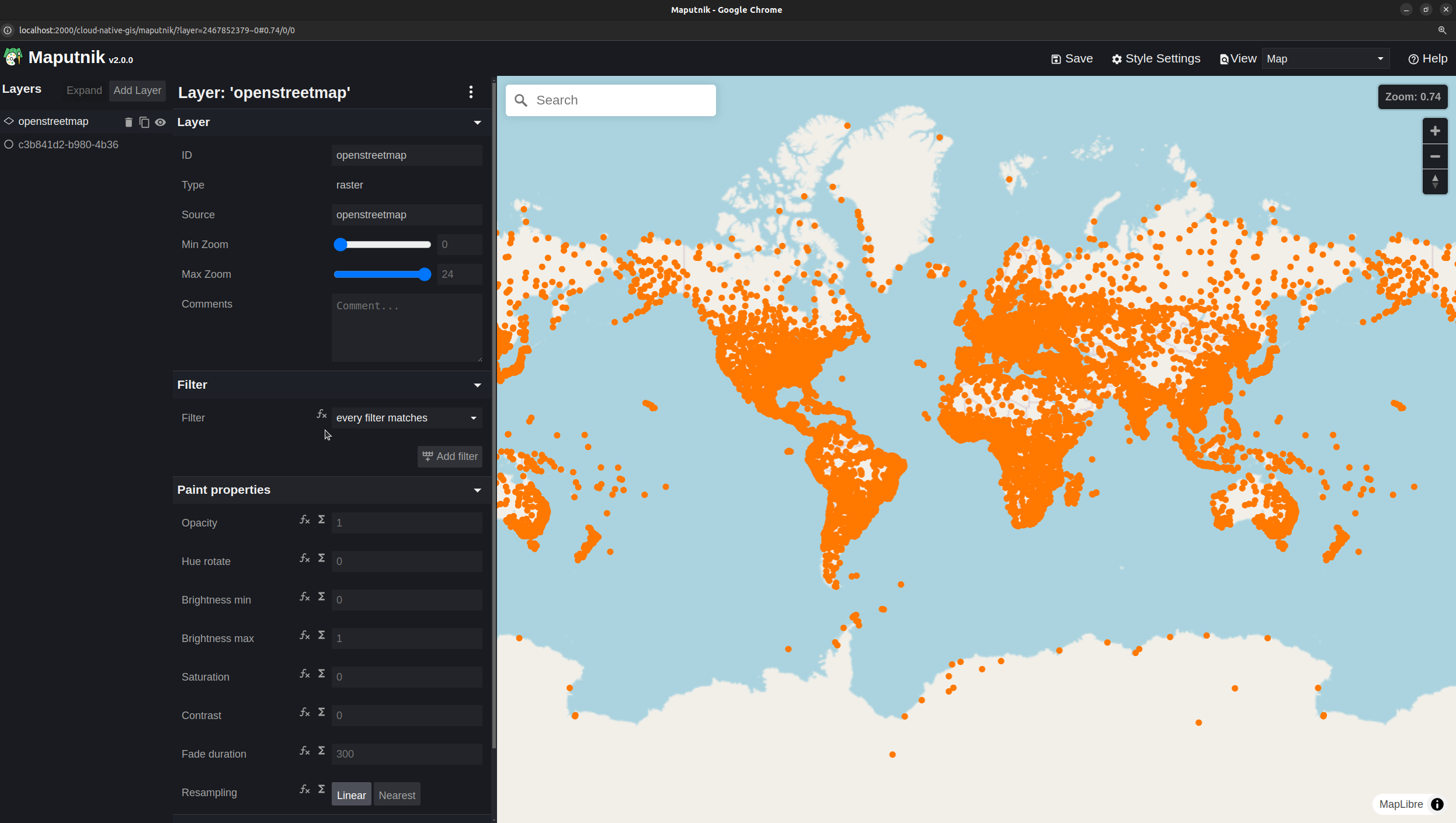Zoom in on the map
The height and width of the screenshot is (823, 1456).
coord(1435,131)
